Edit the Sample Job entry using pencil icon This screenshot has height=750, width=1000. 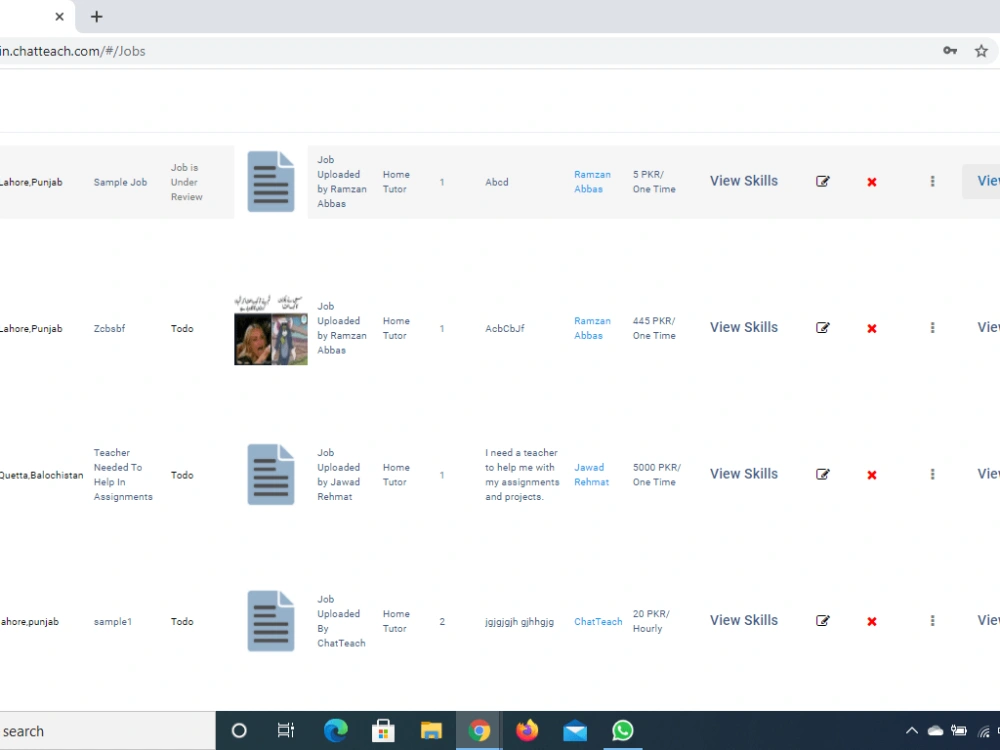(823, 181)
